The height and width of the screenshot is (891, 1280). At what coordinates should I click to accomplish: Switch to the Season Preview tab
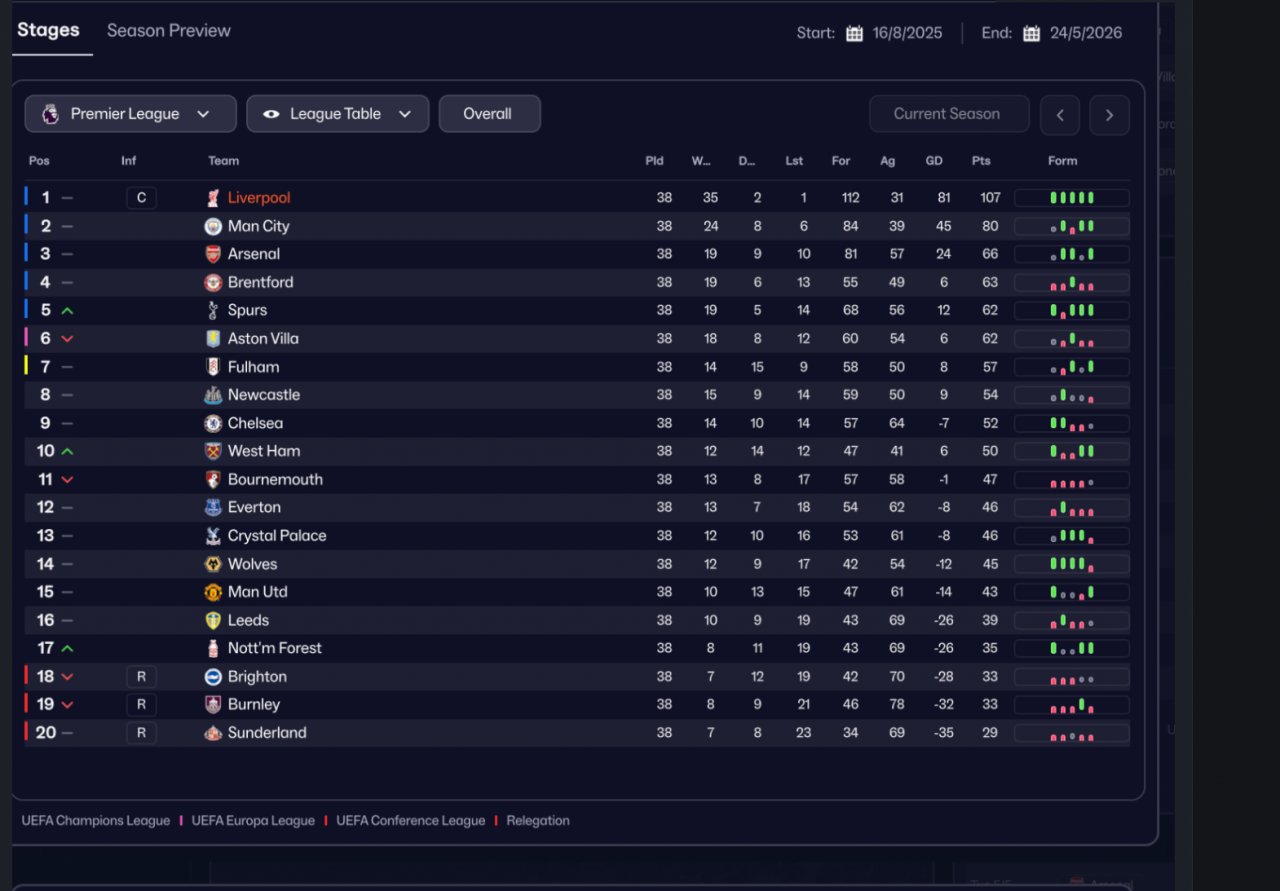[169, 31]
